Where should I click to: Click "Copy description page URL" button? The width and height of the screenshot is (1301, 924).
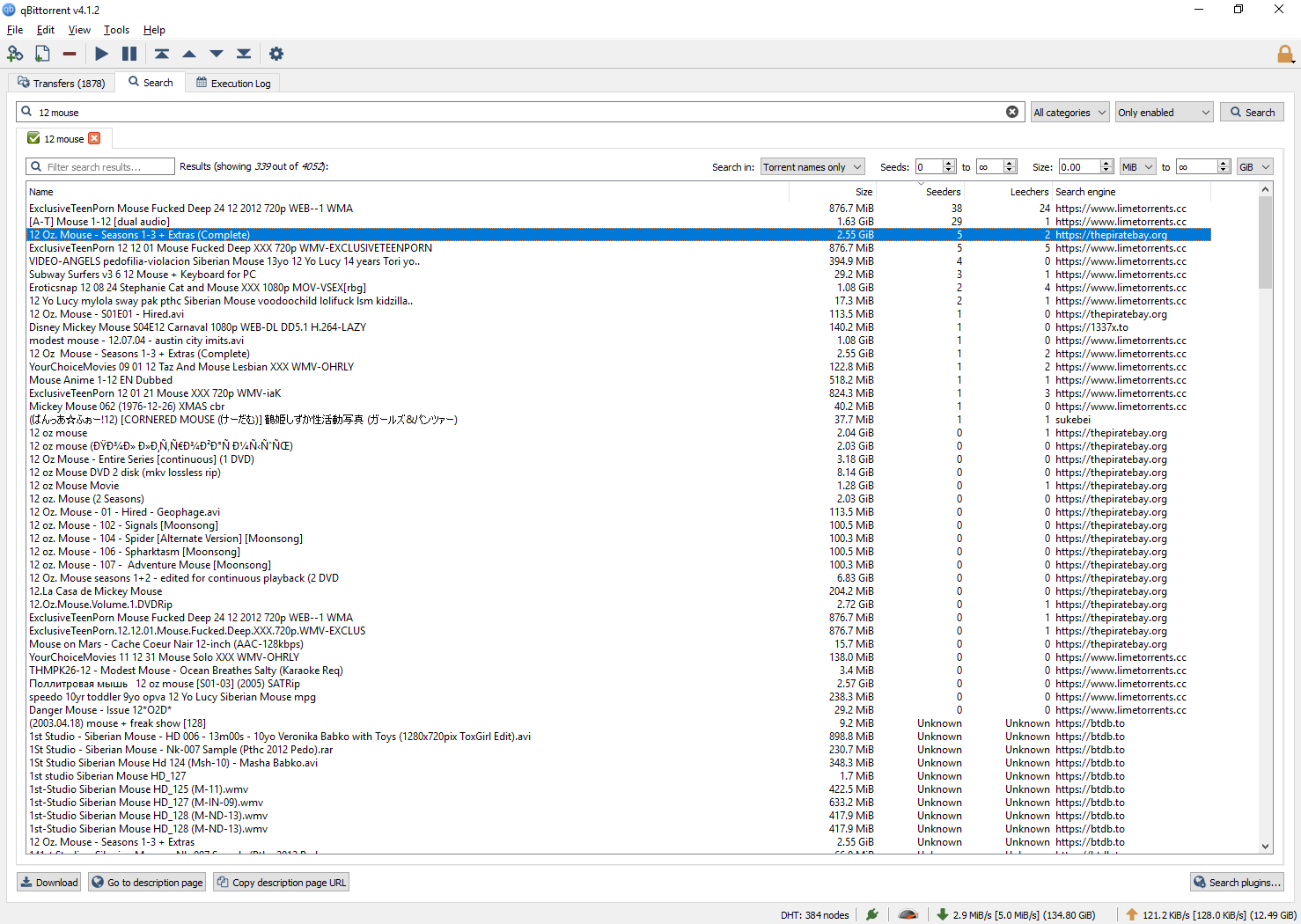tap(281, 883)
